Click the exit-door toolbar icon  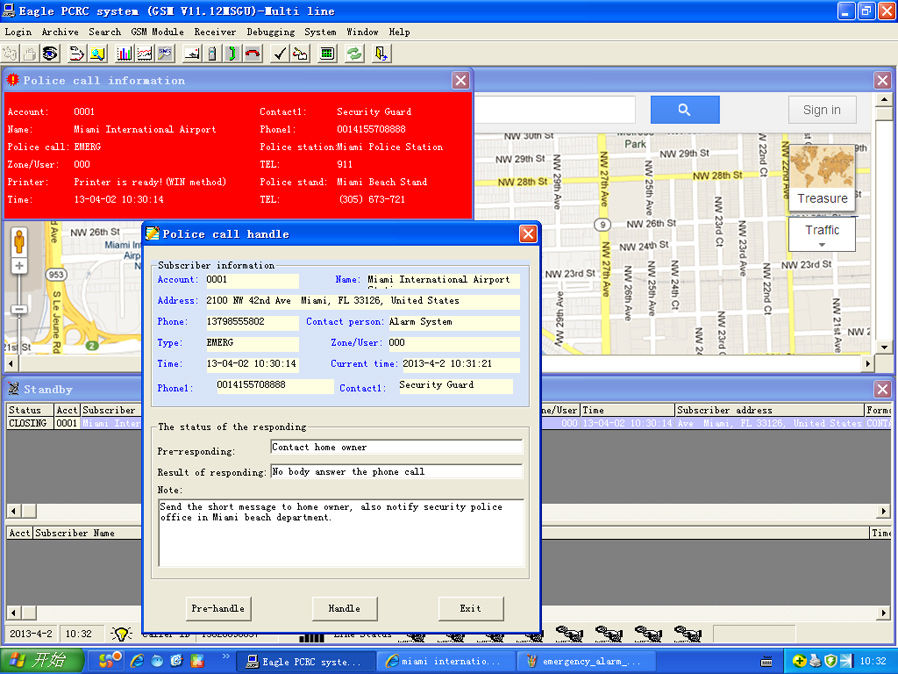[x=380, y=53]
